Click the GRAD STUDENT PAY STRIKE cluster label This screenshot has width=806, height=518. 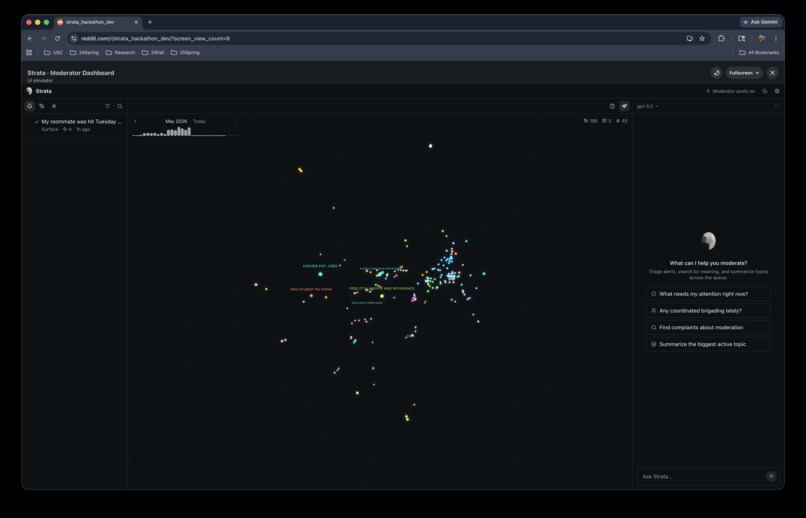point(311,289)
